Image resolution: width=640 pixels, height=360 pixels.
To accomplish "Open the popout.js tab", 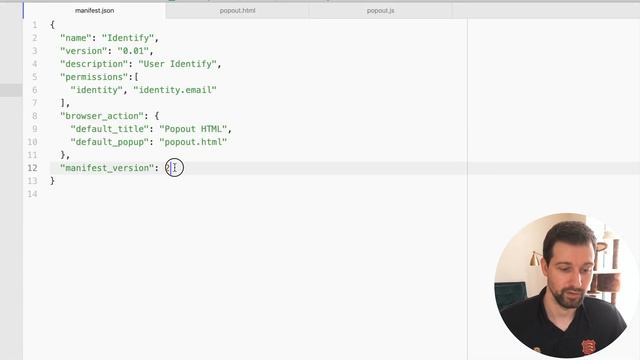I will pyautogui.click(x=380, y=11).
